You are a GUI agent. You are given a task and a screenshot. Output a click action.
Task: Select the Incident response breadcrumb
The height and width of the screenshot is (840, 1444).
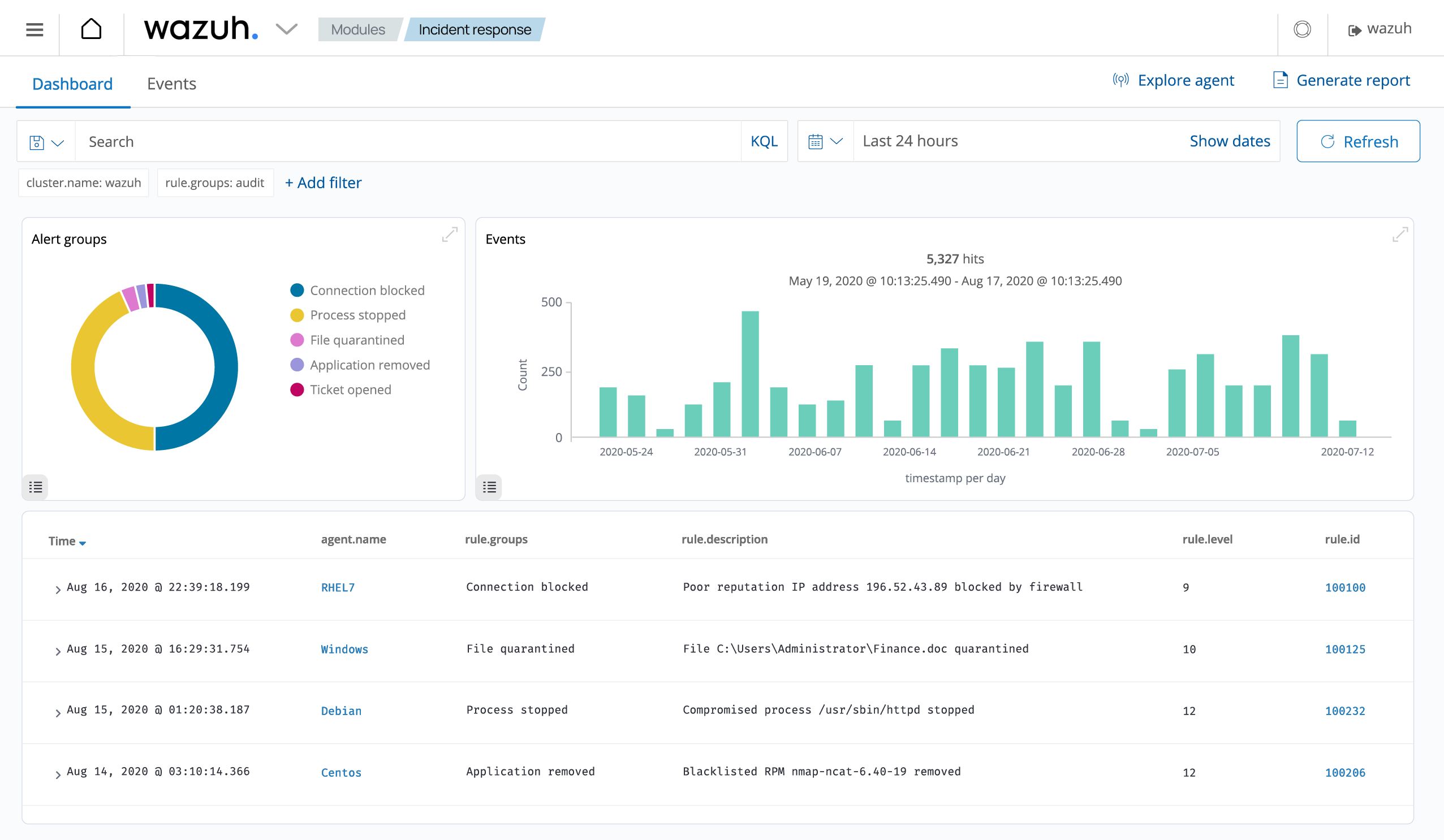point(475,29)
